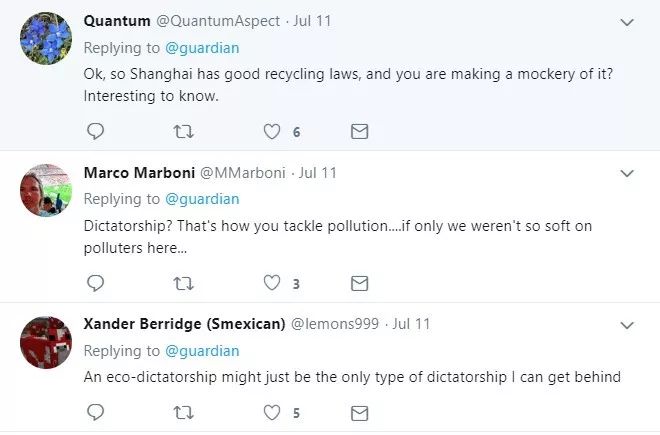Viewport: 660px width, 435px height.
Task: Reply to Quantum's tweet
Action: pos(96,131)
